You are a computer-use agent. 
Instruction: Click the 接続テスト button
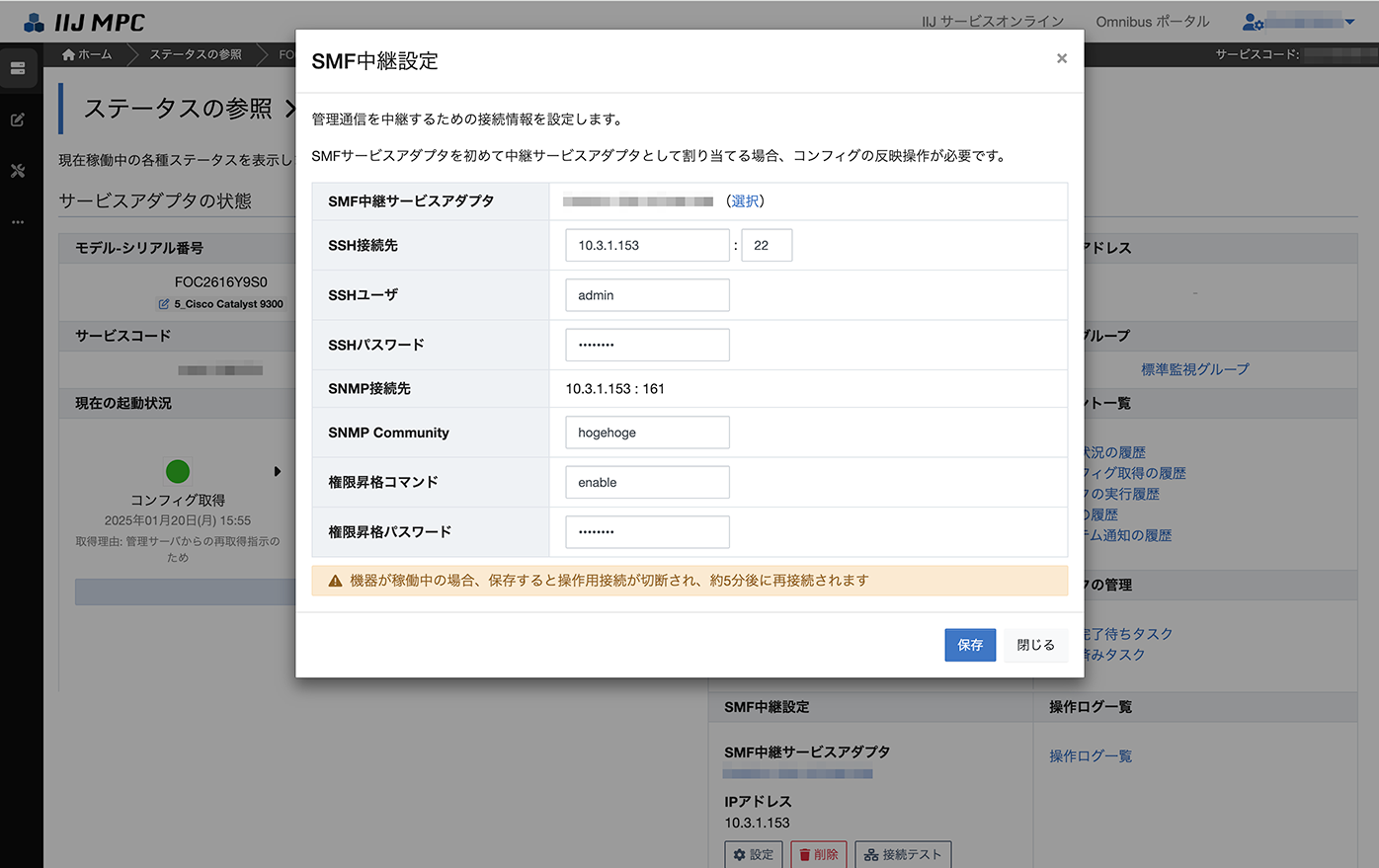click(x=903, y=854)
